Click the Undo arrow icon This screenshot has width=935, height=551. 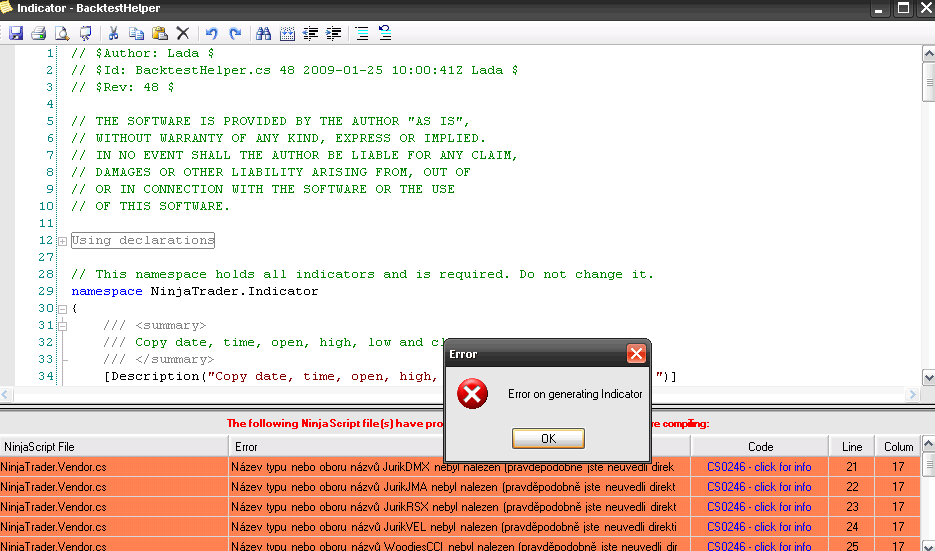pos(212,33)
